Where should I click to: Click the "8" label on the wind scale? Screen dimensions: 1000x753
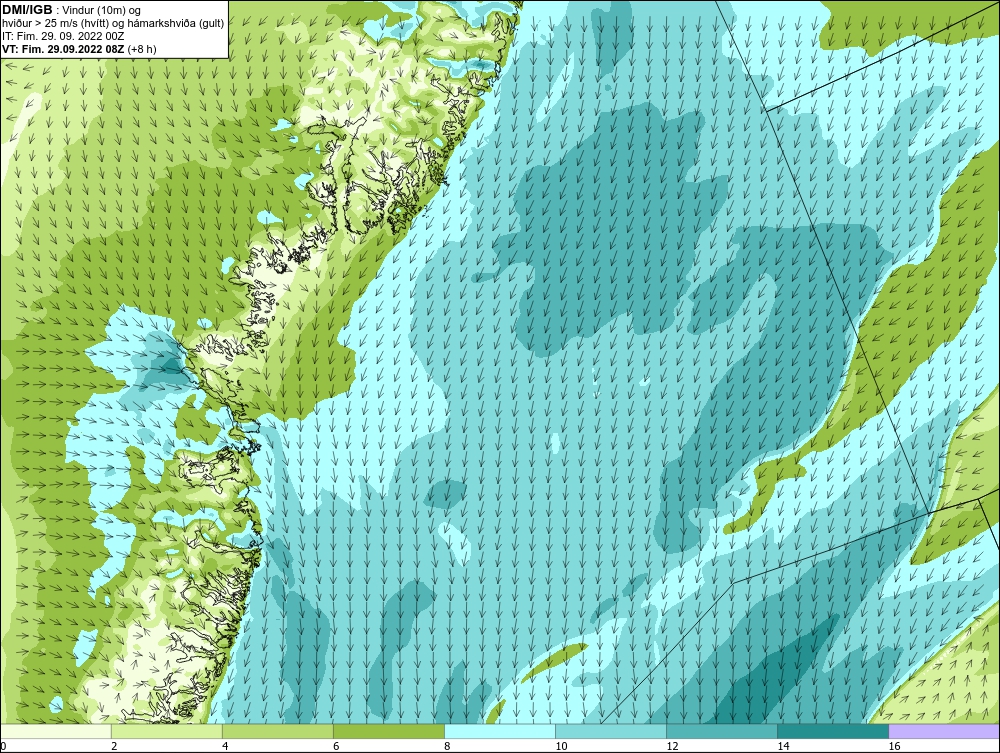[x=447, y=747]
